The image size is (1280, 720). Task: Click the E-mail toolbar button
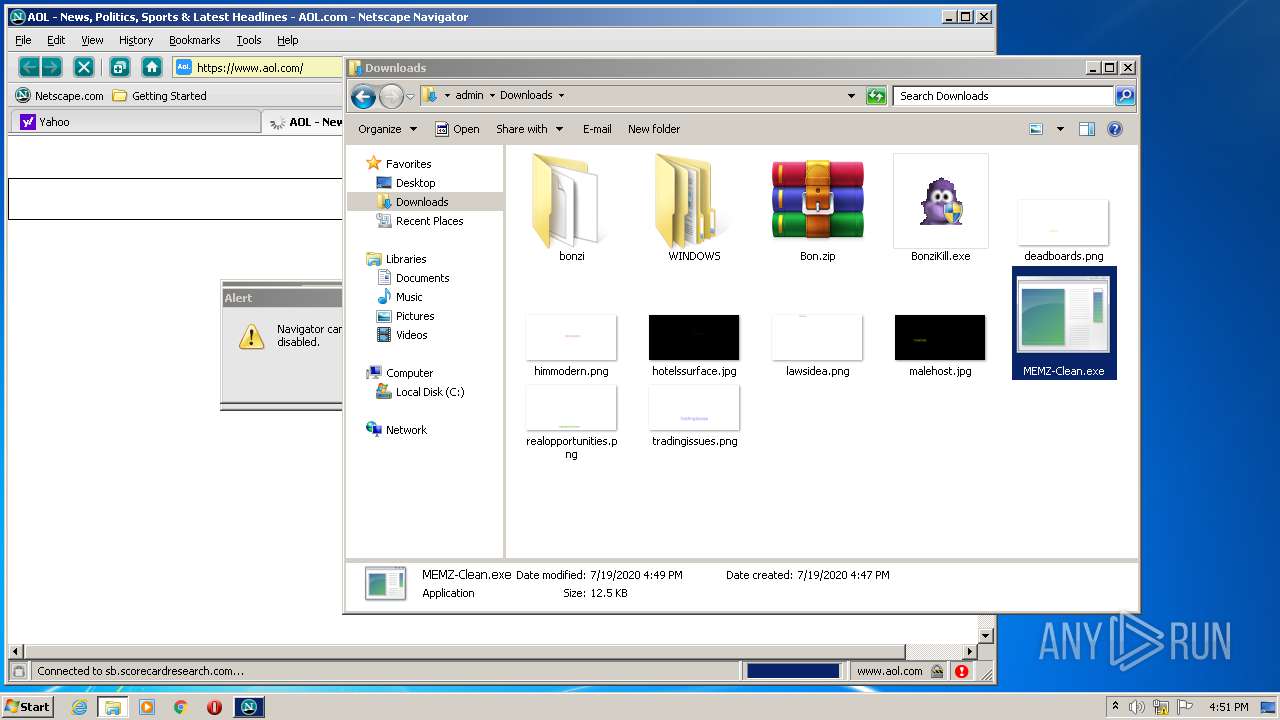[597, 129]
